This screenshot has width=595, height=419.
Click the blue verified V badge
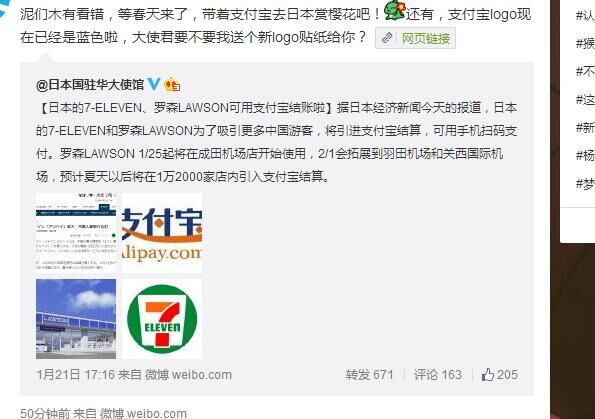point(154,83)
